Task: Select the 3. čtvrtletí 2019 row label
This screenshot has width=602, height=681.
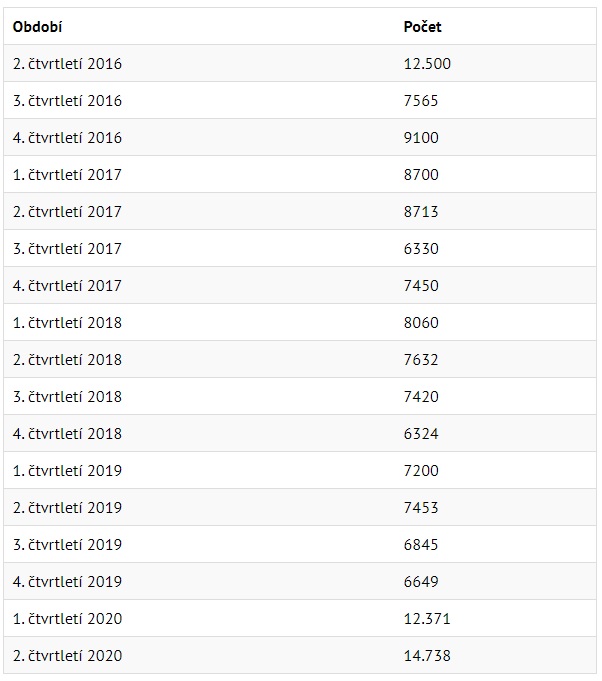Action: pyautogui.click(x=67, y=545)
